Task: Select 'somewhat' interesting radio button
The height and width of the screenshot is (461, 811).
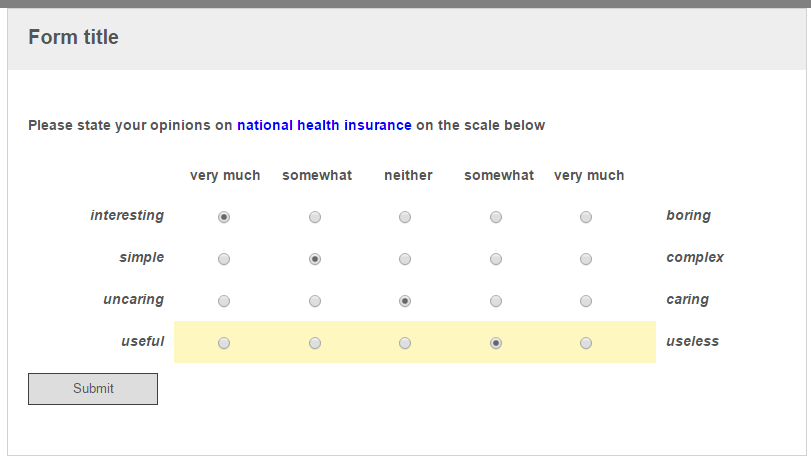Action: pos(315,217)
